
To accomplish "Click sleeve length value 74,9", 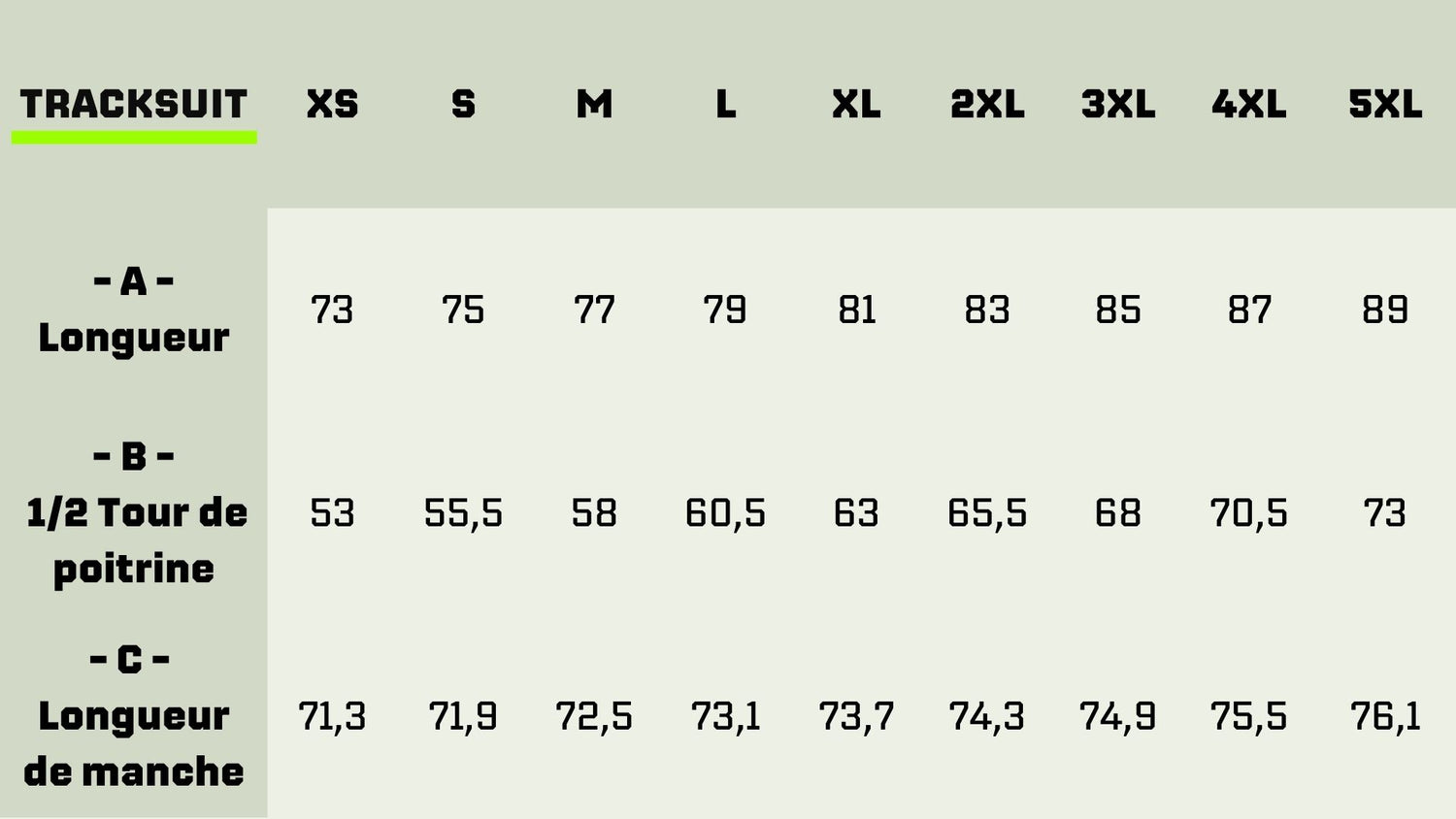I will pyautogui.click(x=1118, y=717).
